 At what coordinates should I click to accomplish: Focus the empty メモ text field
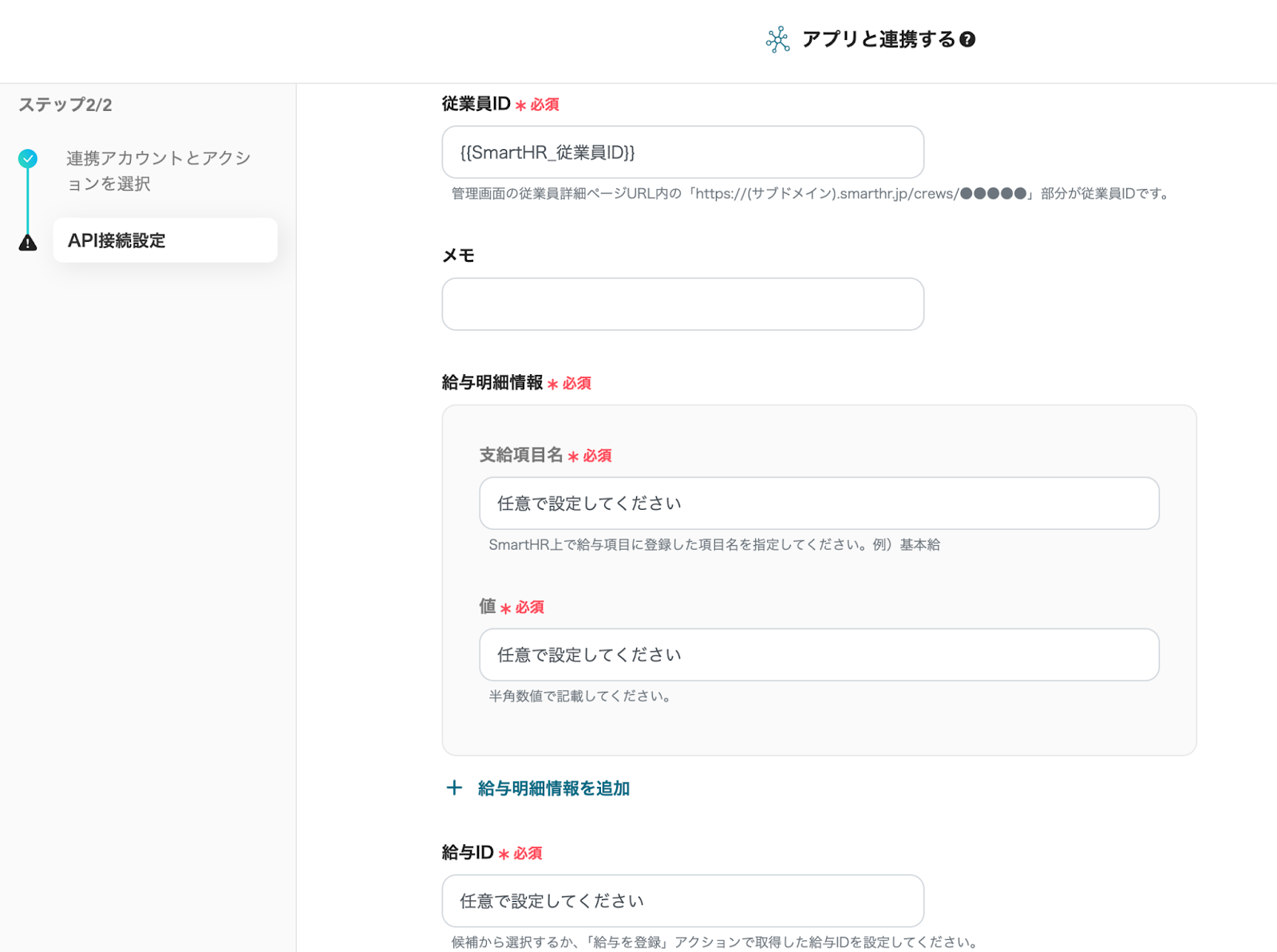coord(682,304)
